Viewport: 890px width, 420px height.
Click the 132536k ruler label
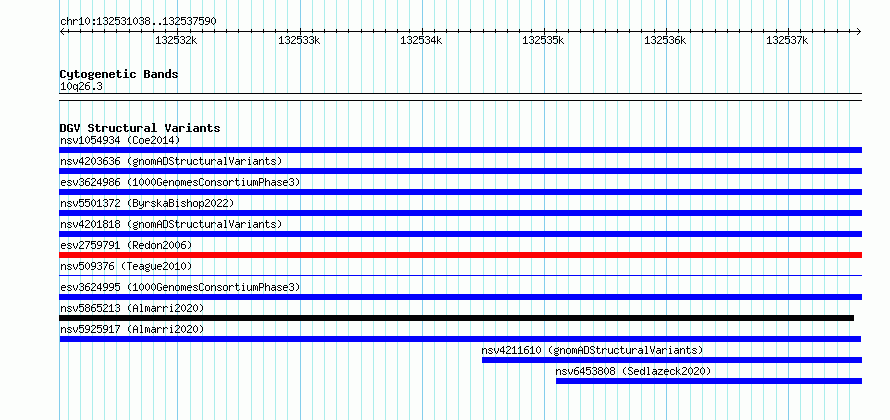pyautogui.click(x=665, y=40)
